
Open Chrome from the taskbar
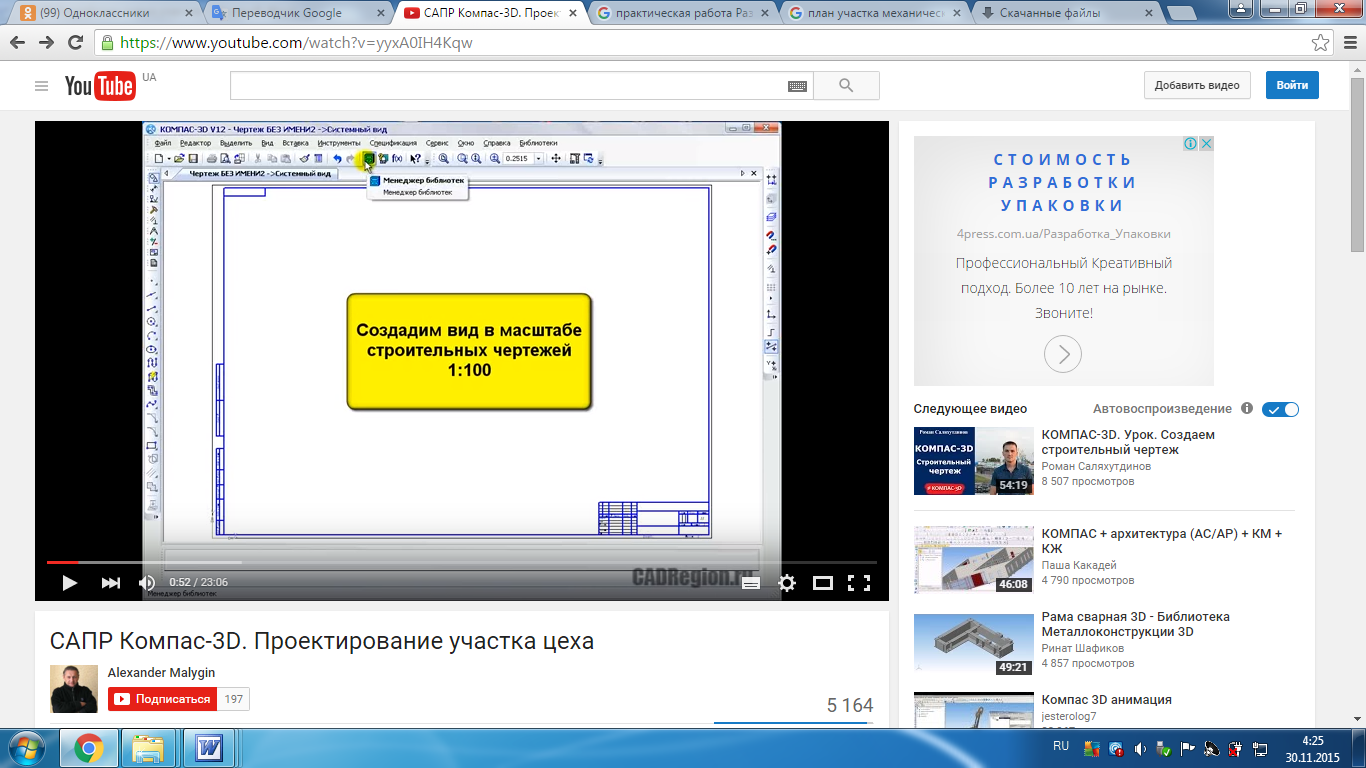click(x=89, y=748)
